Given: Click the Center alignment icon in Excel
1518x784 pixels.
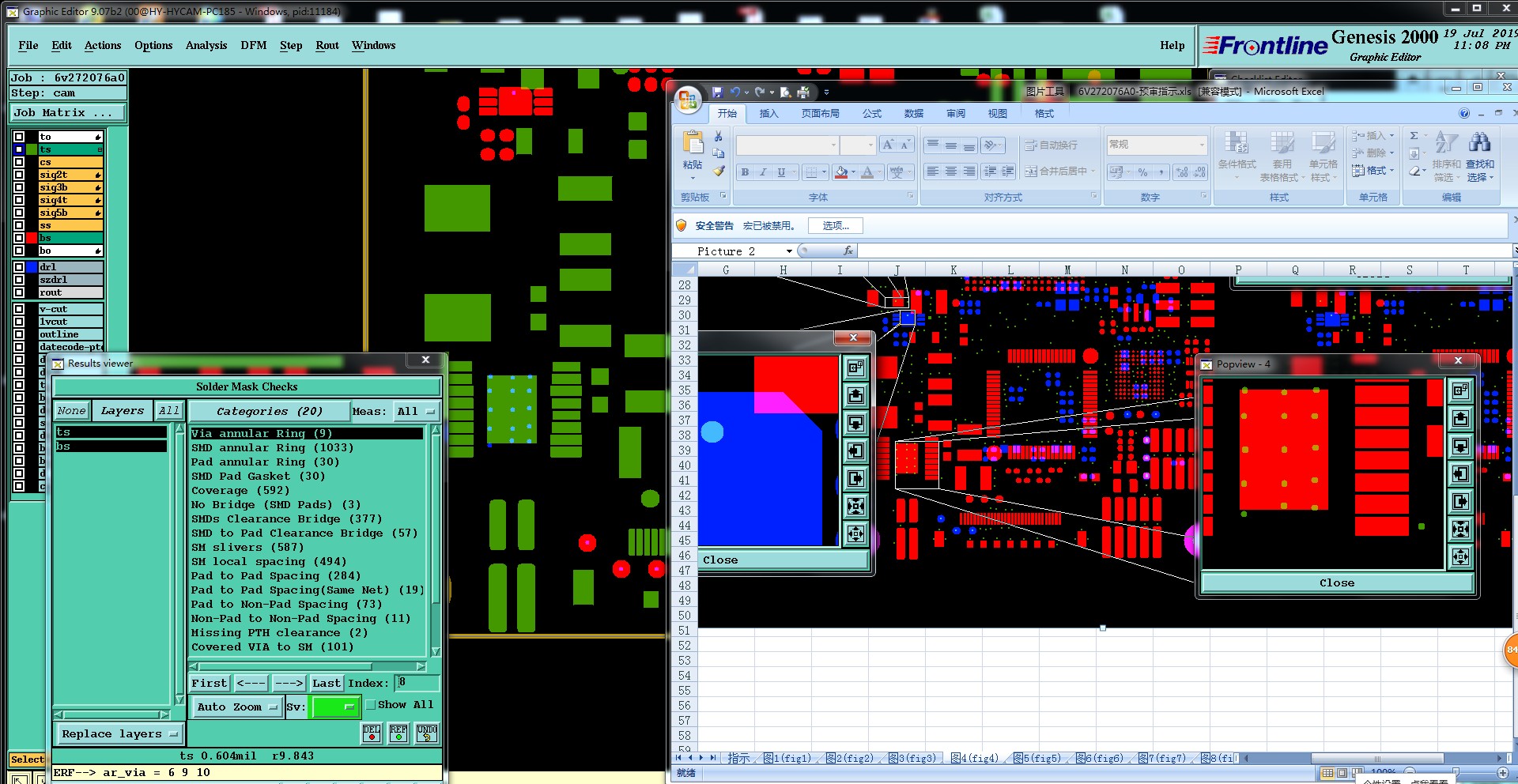Looking at the screenshot, I should coord(951,171).
